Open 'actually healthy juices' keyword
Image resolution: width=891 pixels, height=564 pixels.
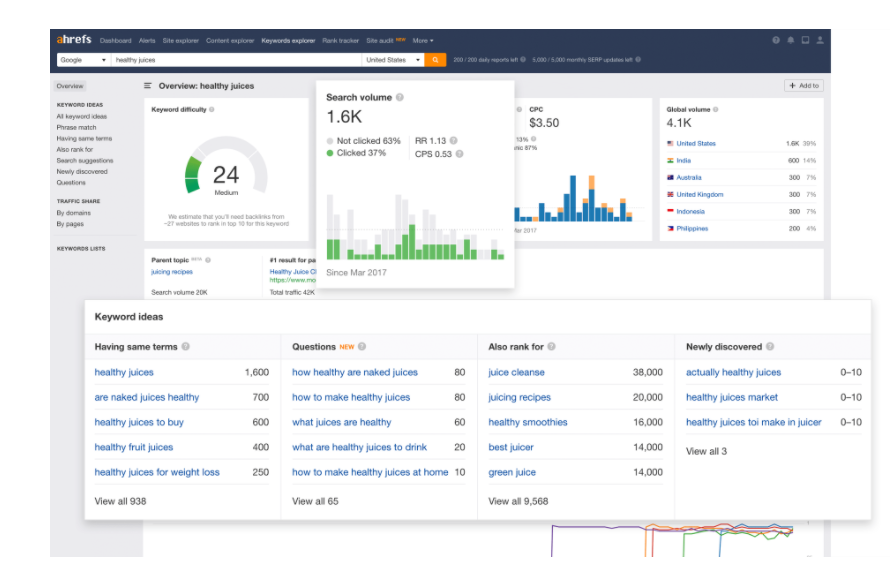tap(734, 373)
